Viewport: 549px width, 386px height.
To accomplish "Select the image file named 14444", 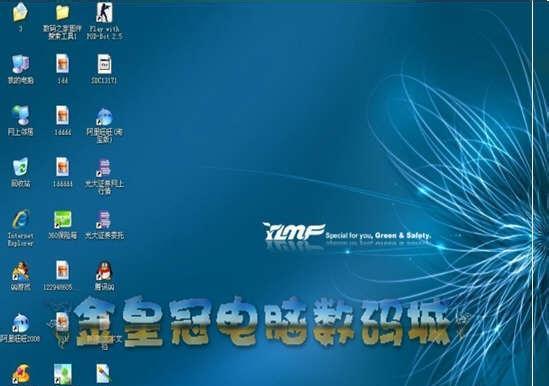I will point(62,115).
